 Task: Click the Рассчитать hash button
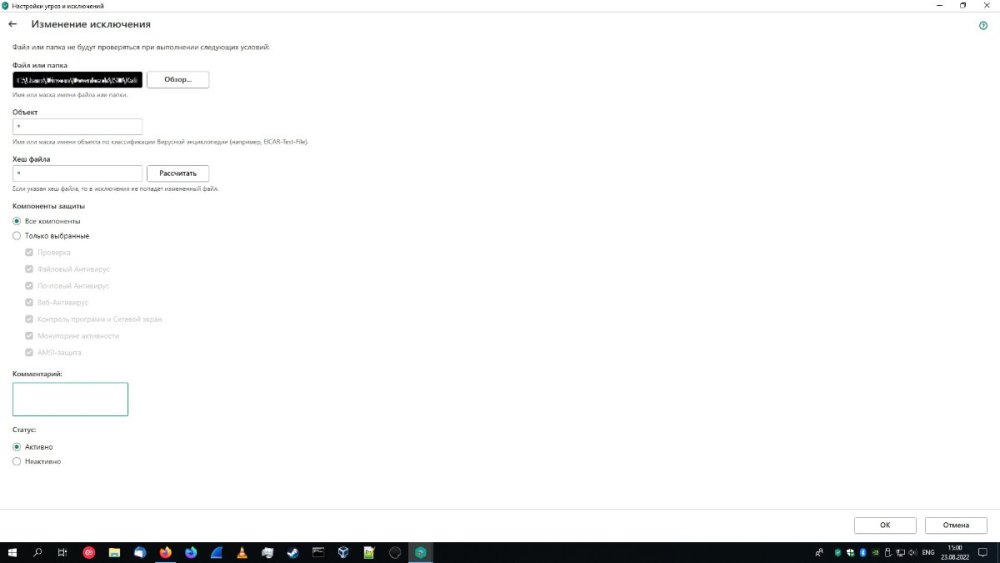click(178, 173)
